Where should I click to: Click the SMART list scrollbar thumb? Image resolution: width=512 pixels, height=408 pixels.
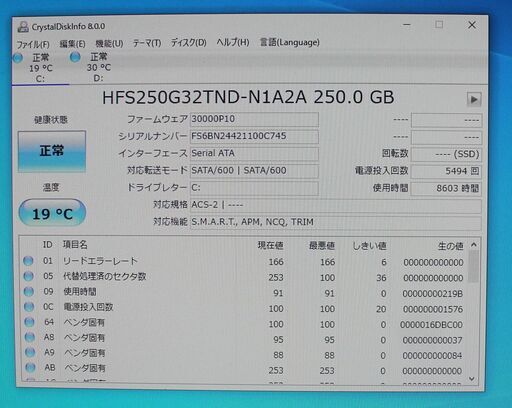[x=473, y=267]
